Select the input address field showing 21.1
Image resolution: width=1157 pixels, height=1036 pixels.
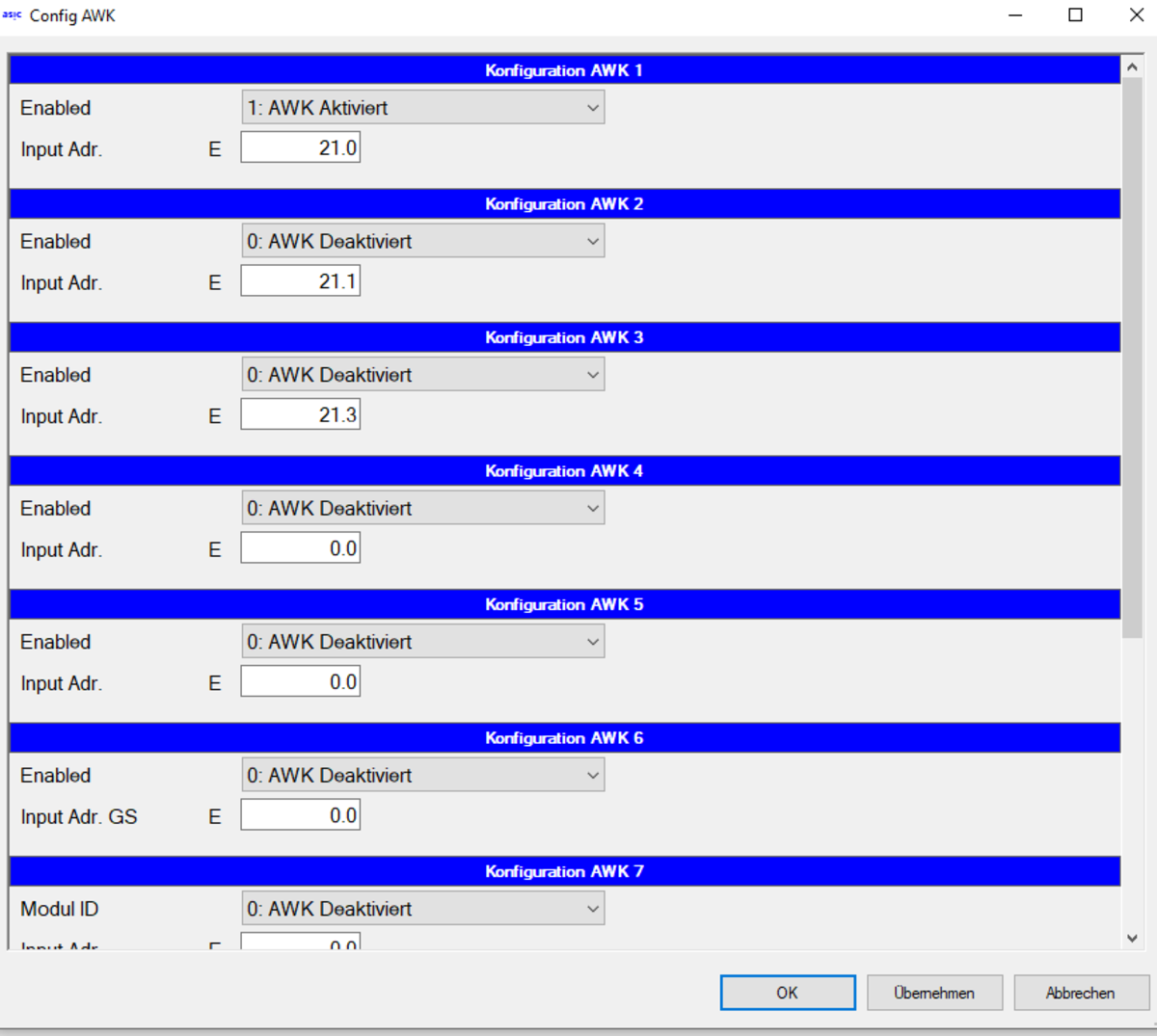click(x=300, y=281)
